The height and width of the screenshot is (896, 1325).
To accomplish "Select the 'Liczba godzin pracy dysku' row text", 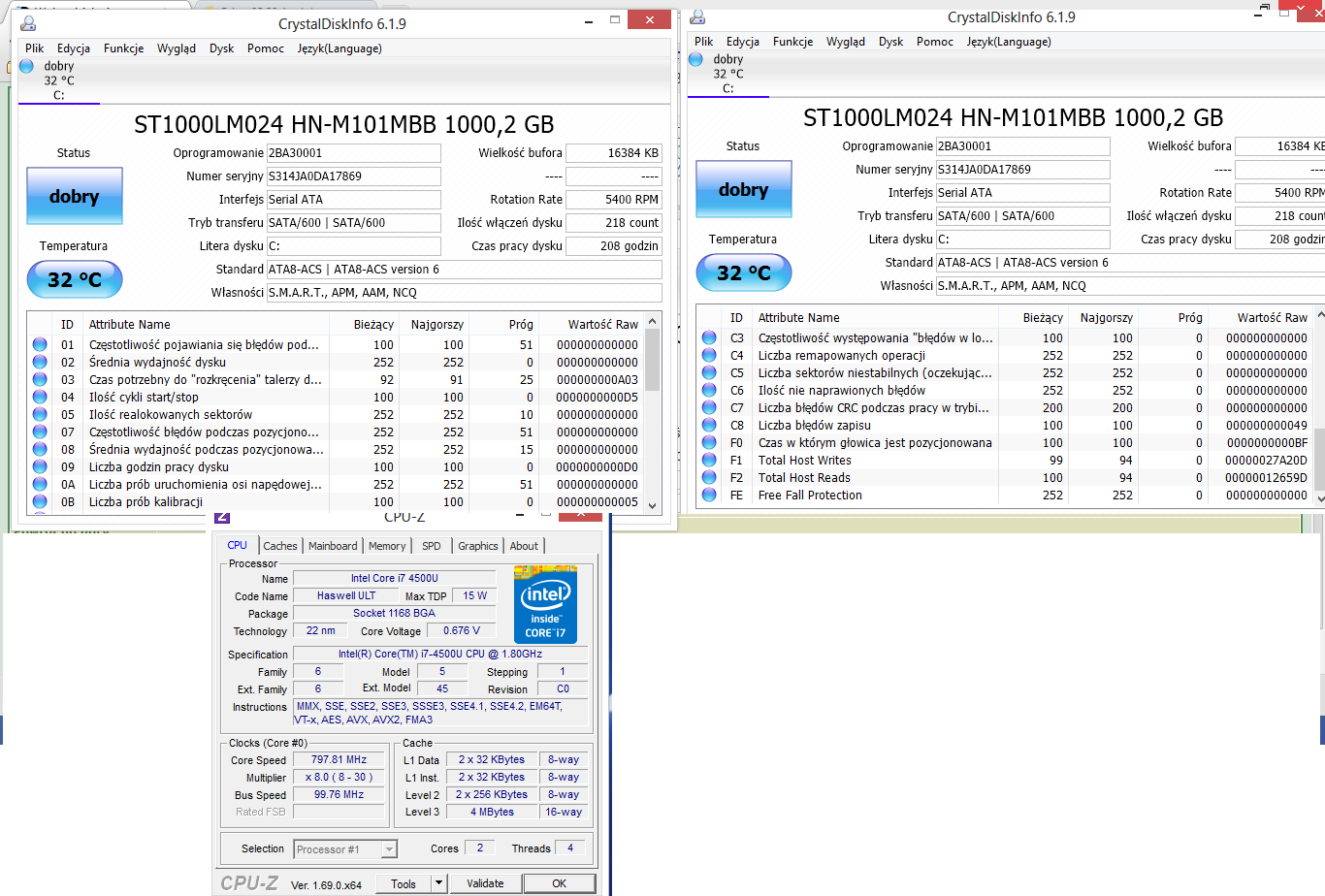I will coord(159,466).
